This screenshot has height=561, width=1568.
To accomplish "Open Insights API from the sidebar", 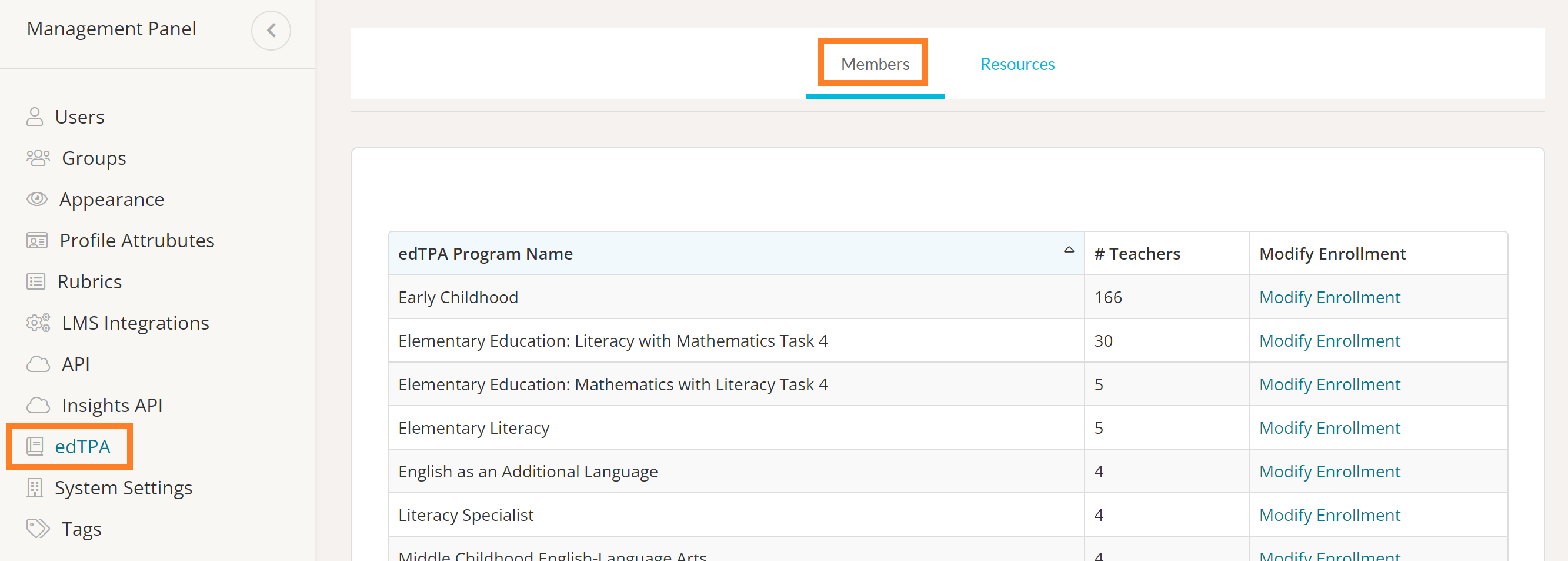I will [x=112, y=405].
